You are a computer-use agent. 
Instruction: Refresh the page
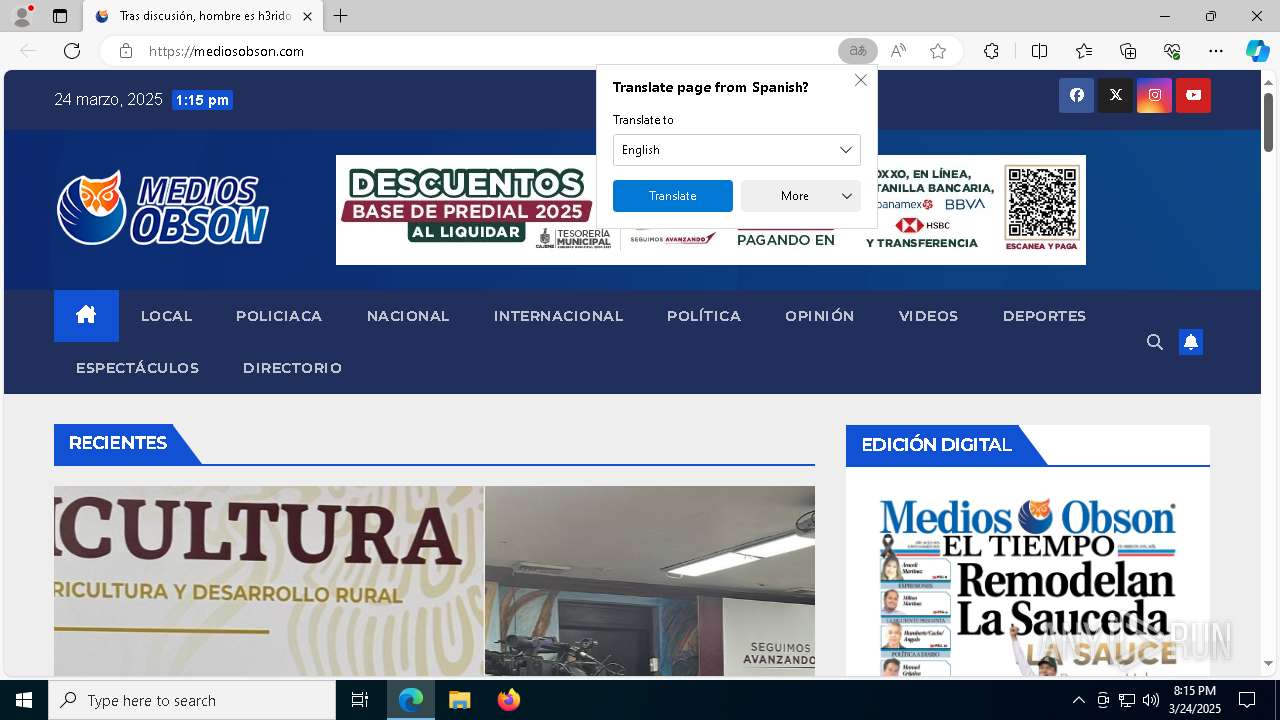[x=72, y=51]
